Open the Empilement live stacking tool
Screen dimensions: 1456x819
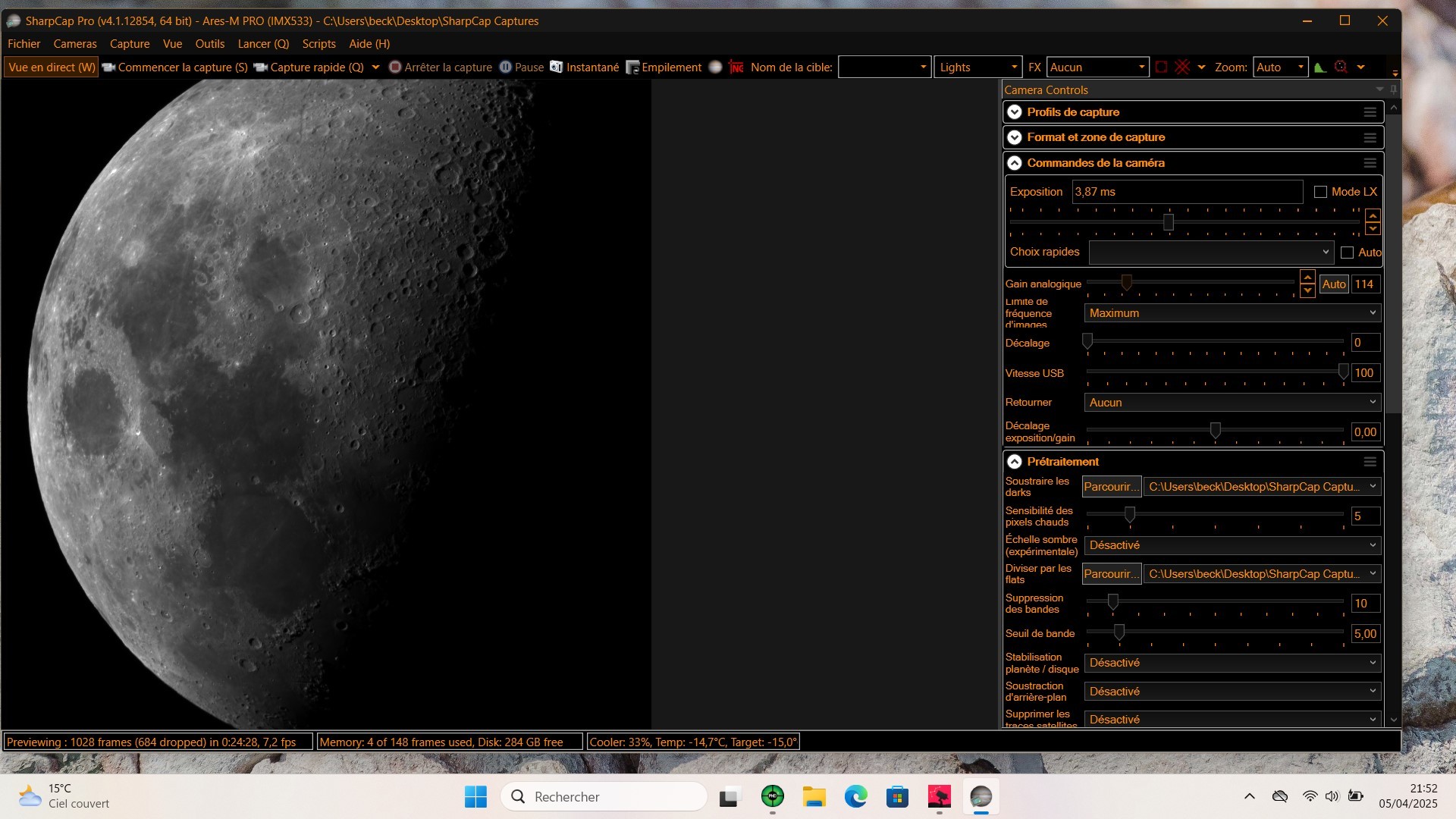[664, 67]
